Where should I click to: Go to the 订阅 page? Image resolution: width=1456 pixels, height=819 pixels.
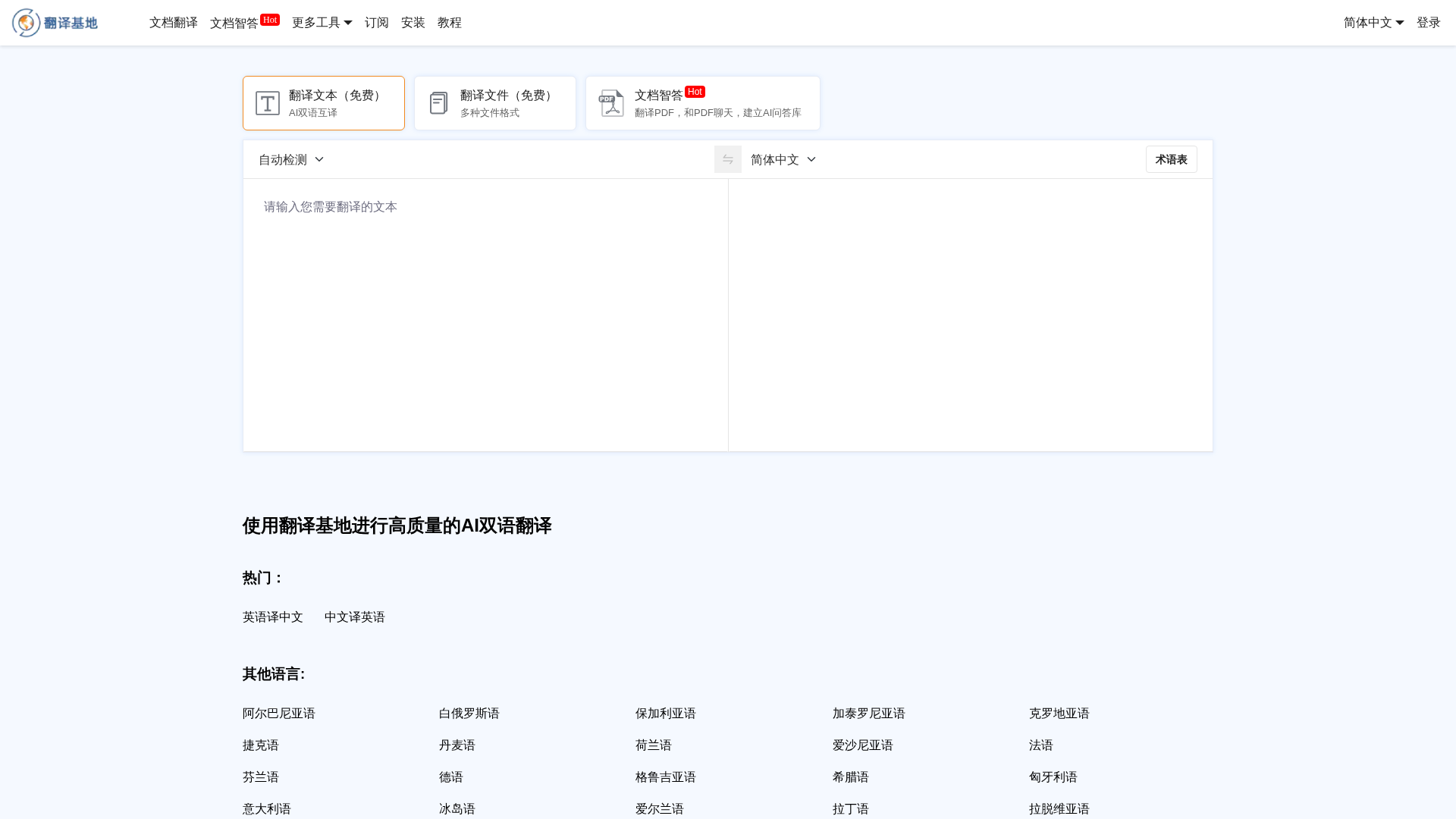click(x=376, y=23)
